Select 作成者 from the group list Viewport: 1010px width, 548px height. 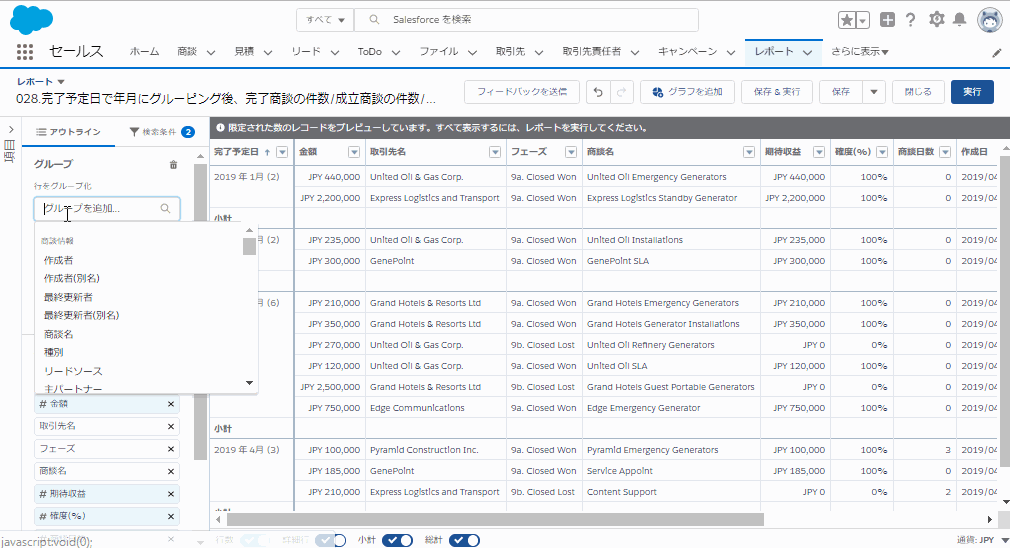point(59,260)
